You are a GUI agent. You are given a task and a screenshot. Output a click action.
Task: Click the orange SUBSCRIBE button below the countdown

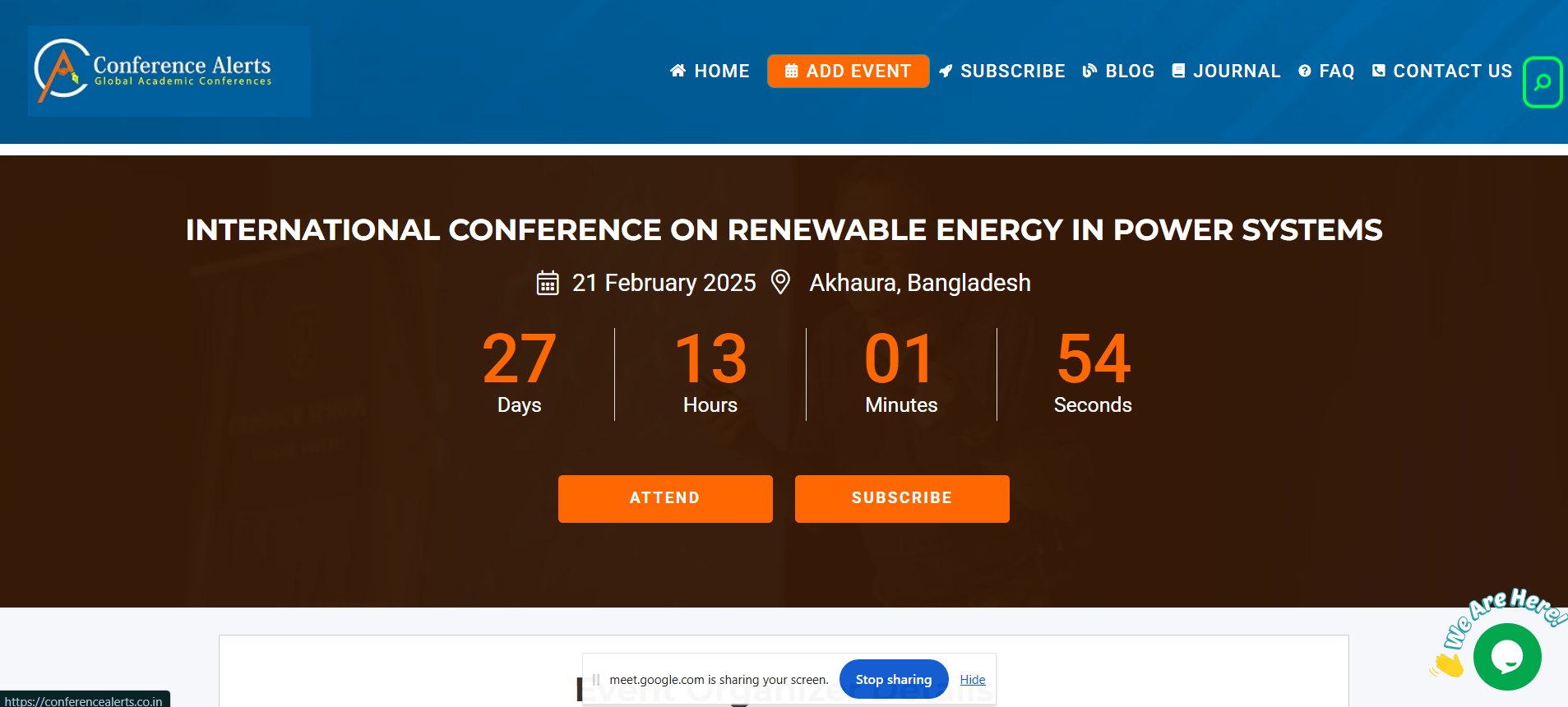(902, 498)
